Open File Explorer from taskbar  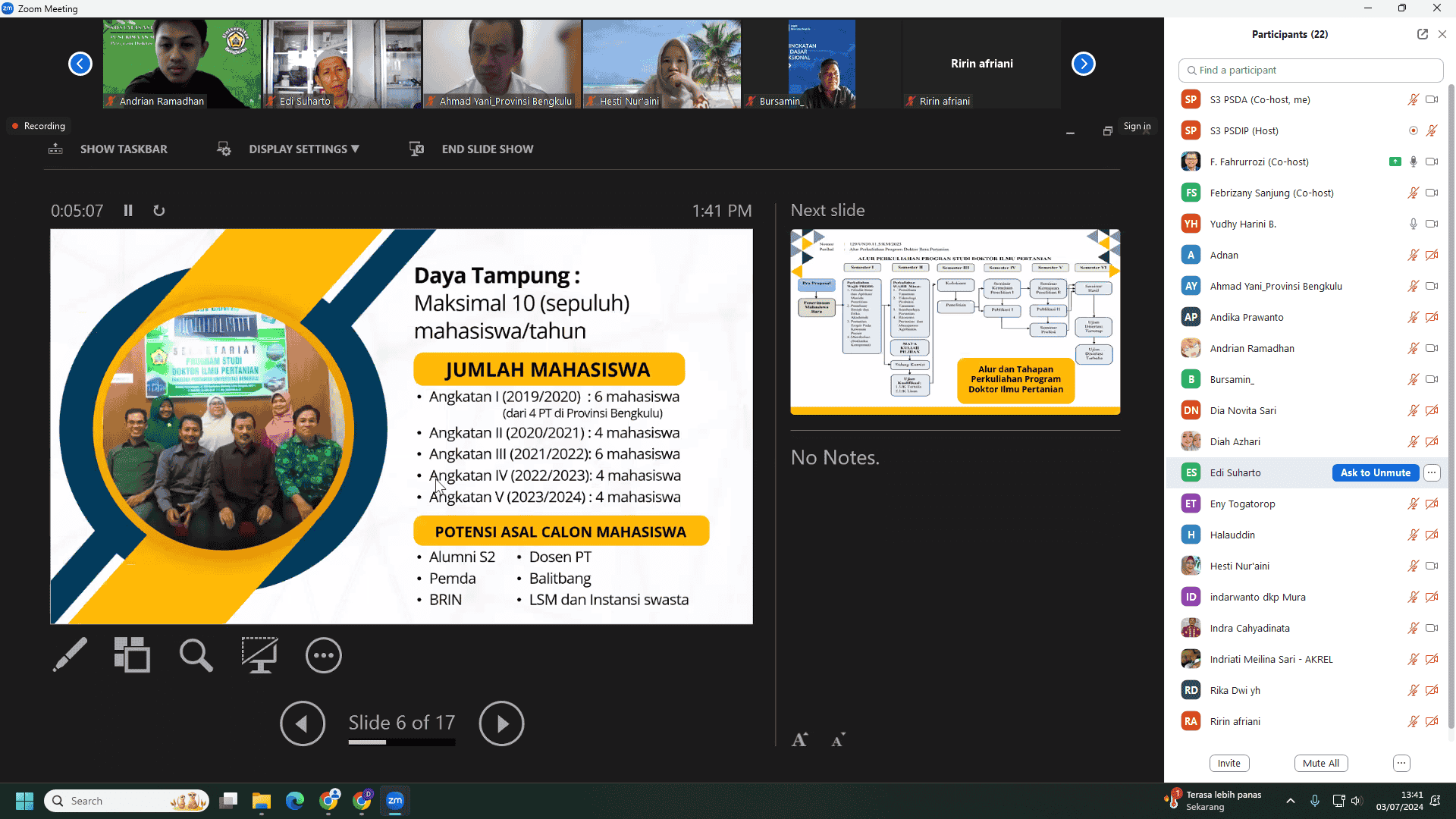(x=262, y=801)
